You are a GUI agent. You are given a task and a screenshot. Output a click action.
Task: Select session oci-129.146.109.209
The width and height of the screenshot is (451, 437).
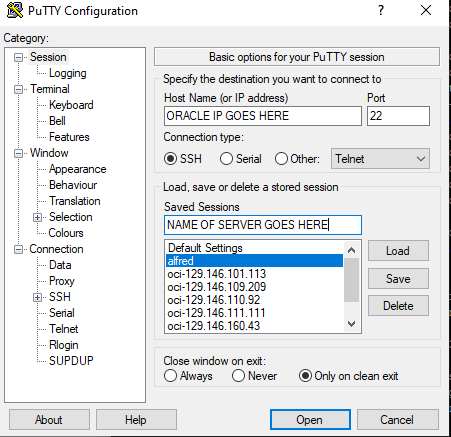pos(254,287)
